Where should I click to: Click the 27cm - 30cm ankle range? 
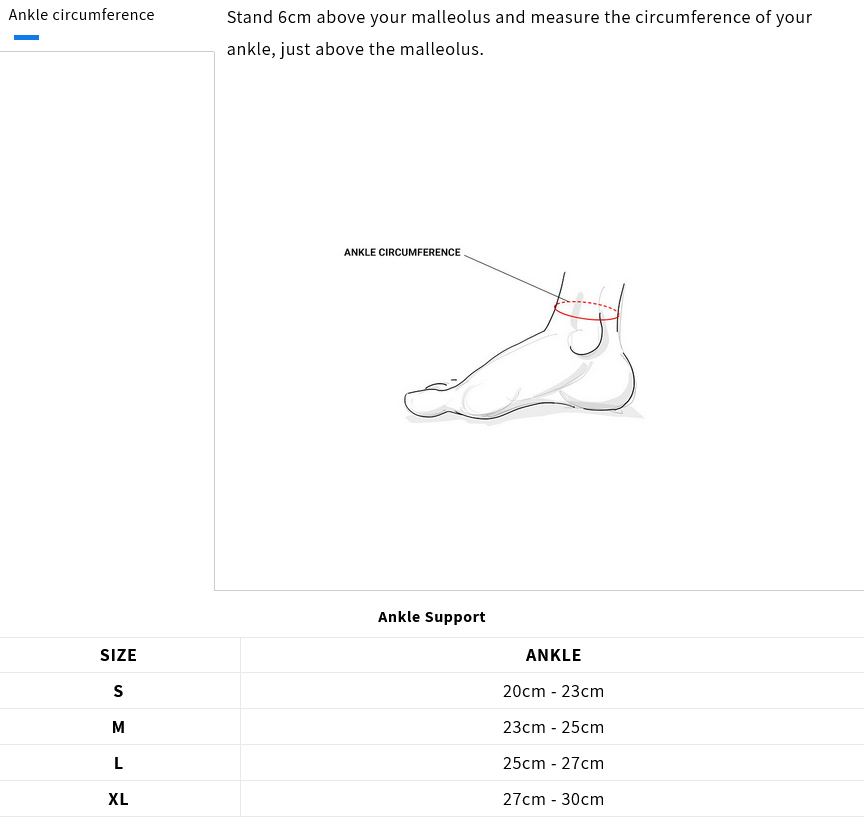coord(553,799)
